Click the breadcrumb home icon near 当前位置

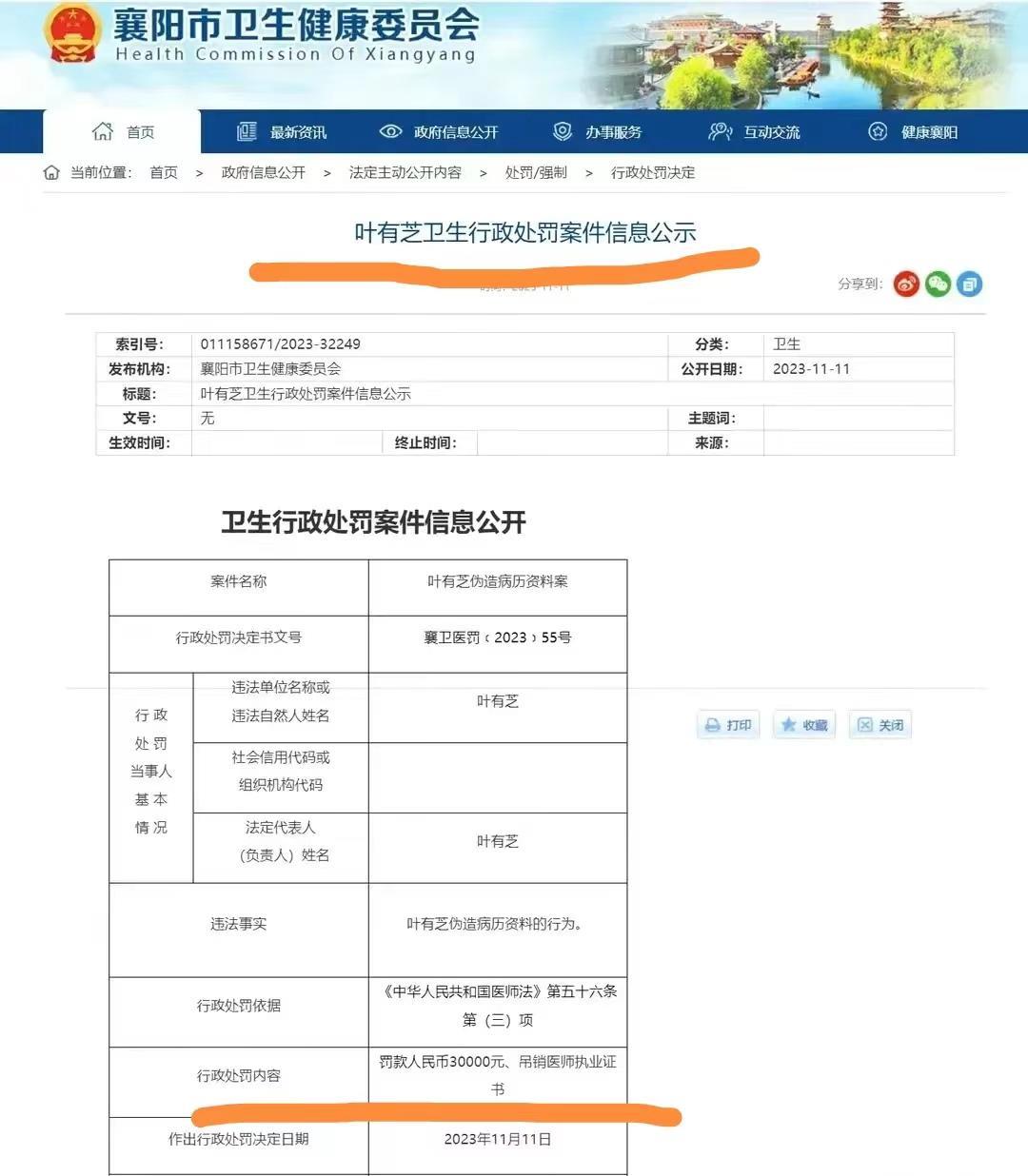52,172
